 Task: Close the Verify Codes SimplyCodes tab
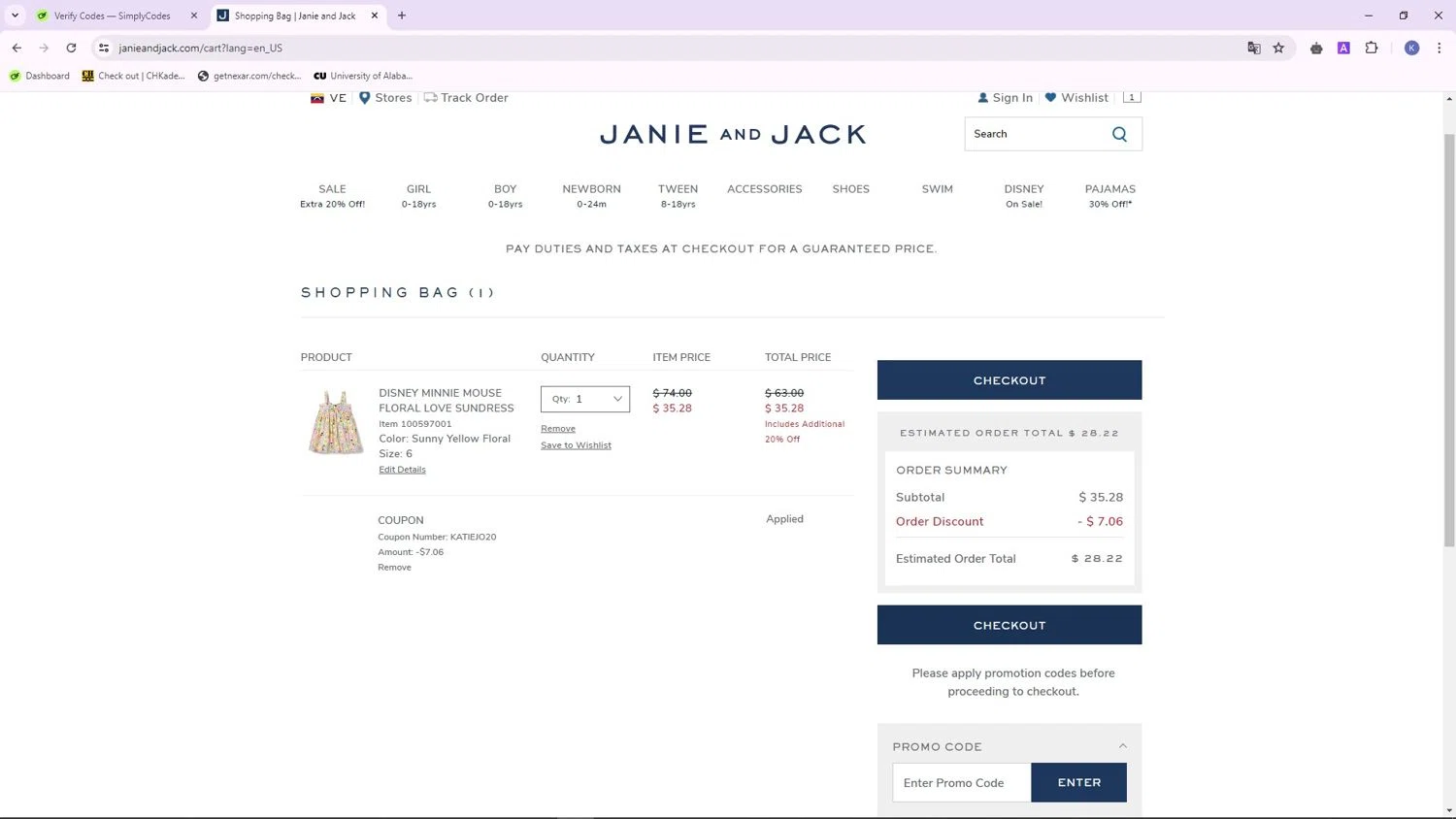click(194, 16)
